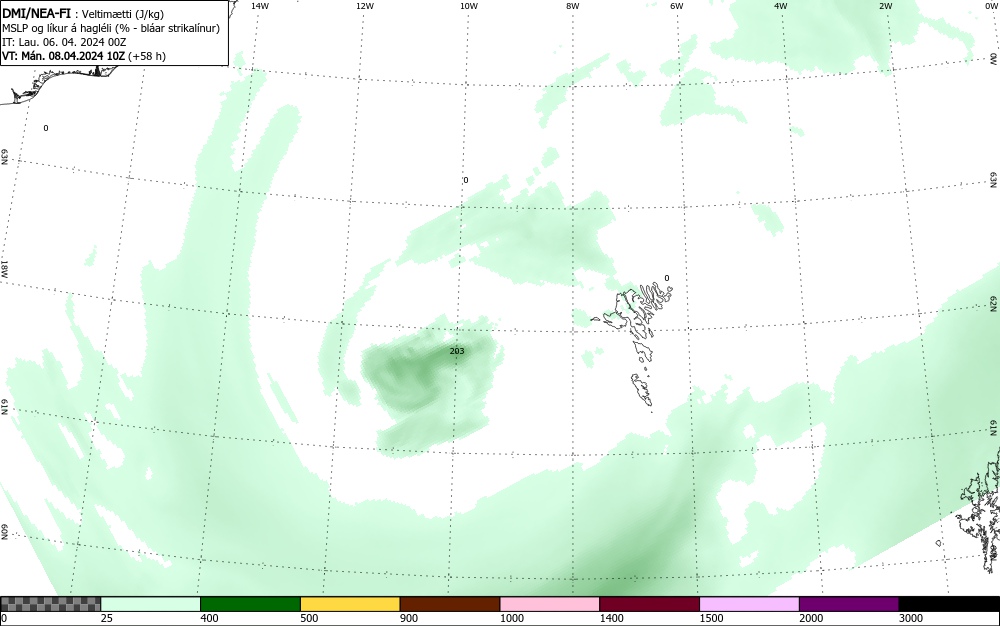Click the legend value 1500
The image size is (1000, 626).
(x=712, y=618)
